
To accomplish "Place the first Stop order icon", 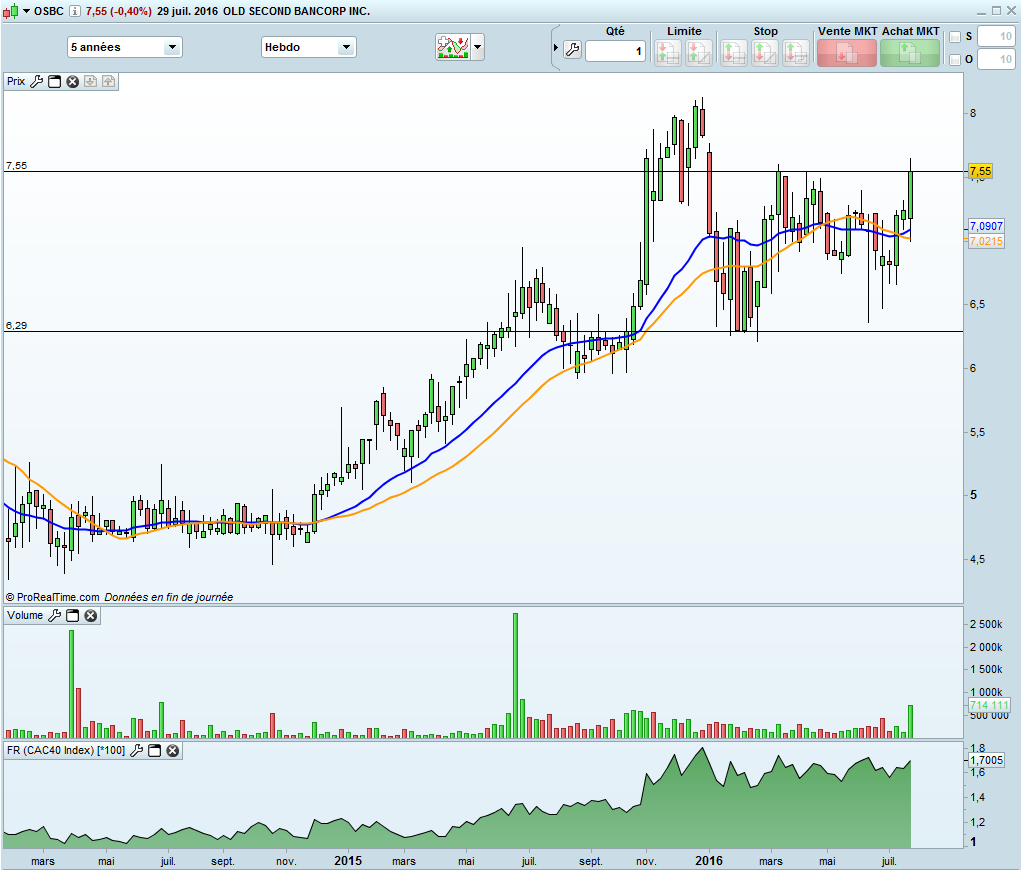I will click(x=734, y=53).
